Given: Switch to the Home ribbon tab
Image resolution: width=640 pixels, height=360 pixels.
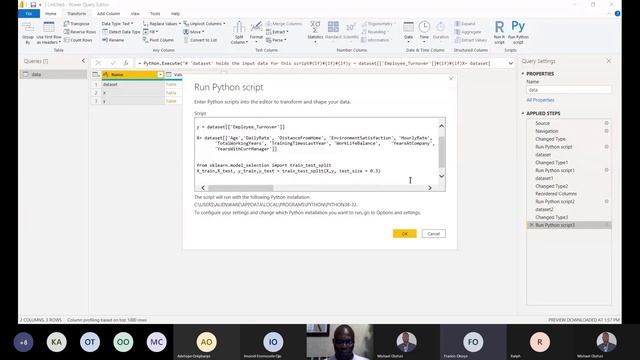Looking at the screenshot, I should click(51, 13).
